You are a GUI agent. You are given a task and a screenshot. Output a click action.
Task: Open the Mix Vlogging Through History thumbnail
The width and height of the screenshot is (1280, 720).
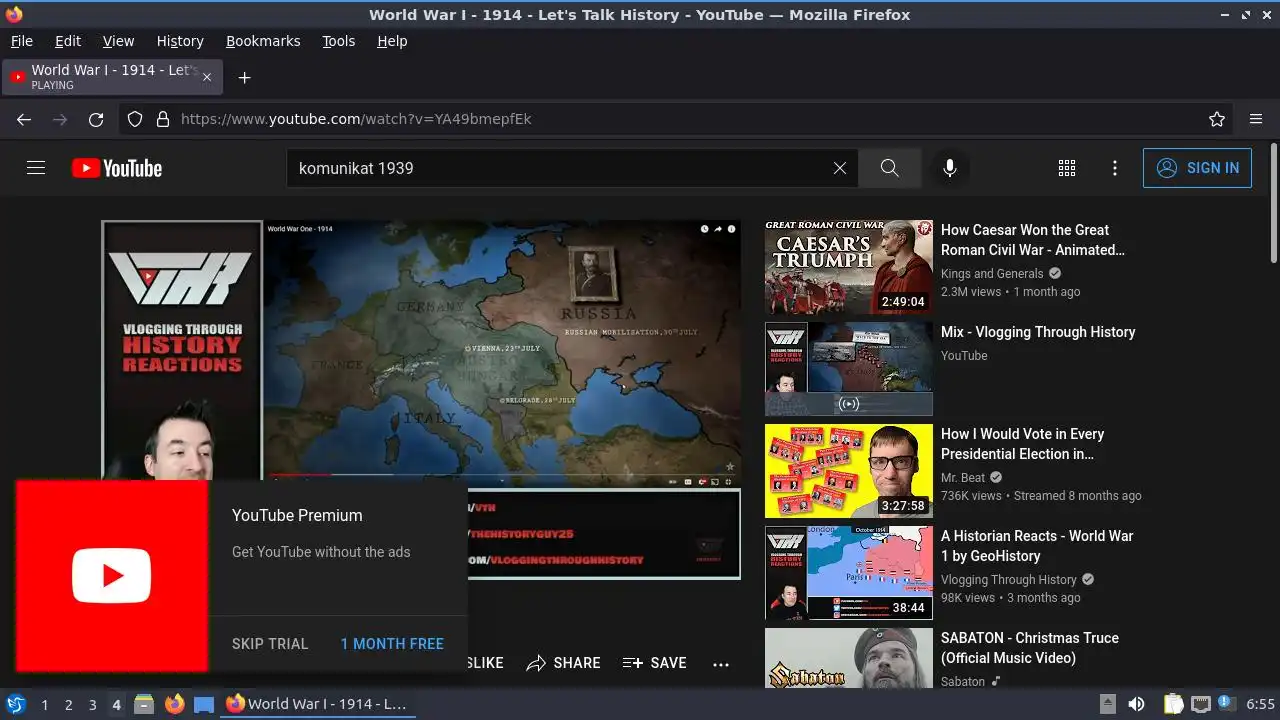[849, 369]
